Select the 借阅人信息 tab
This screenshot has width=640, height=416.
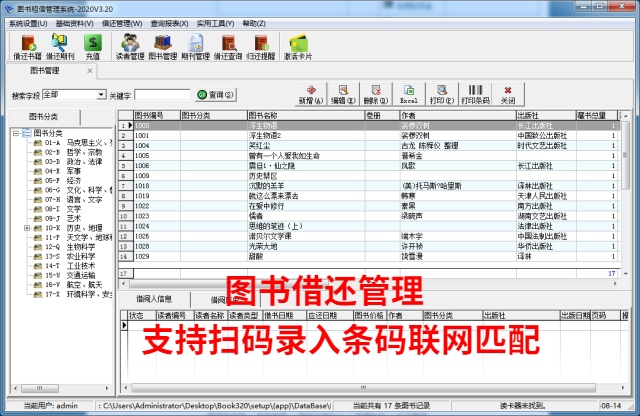(x=154, y=299)
